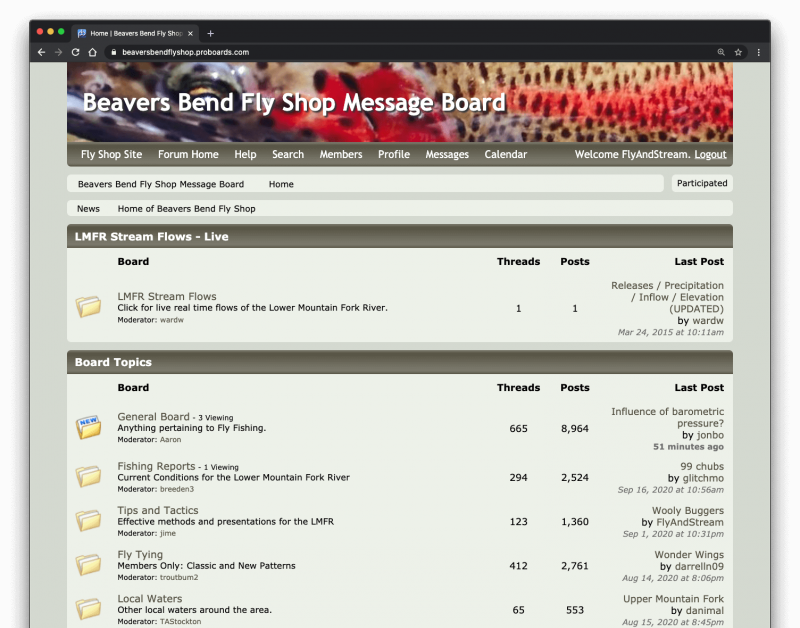This screenshot has width=800, height=628.
Task: Click the Local Waters folder icon
Action: [88, 609]
